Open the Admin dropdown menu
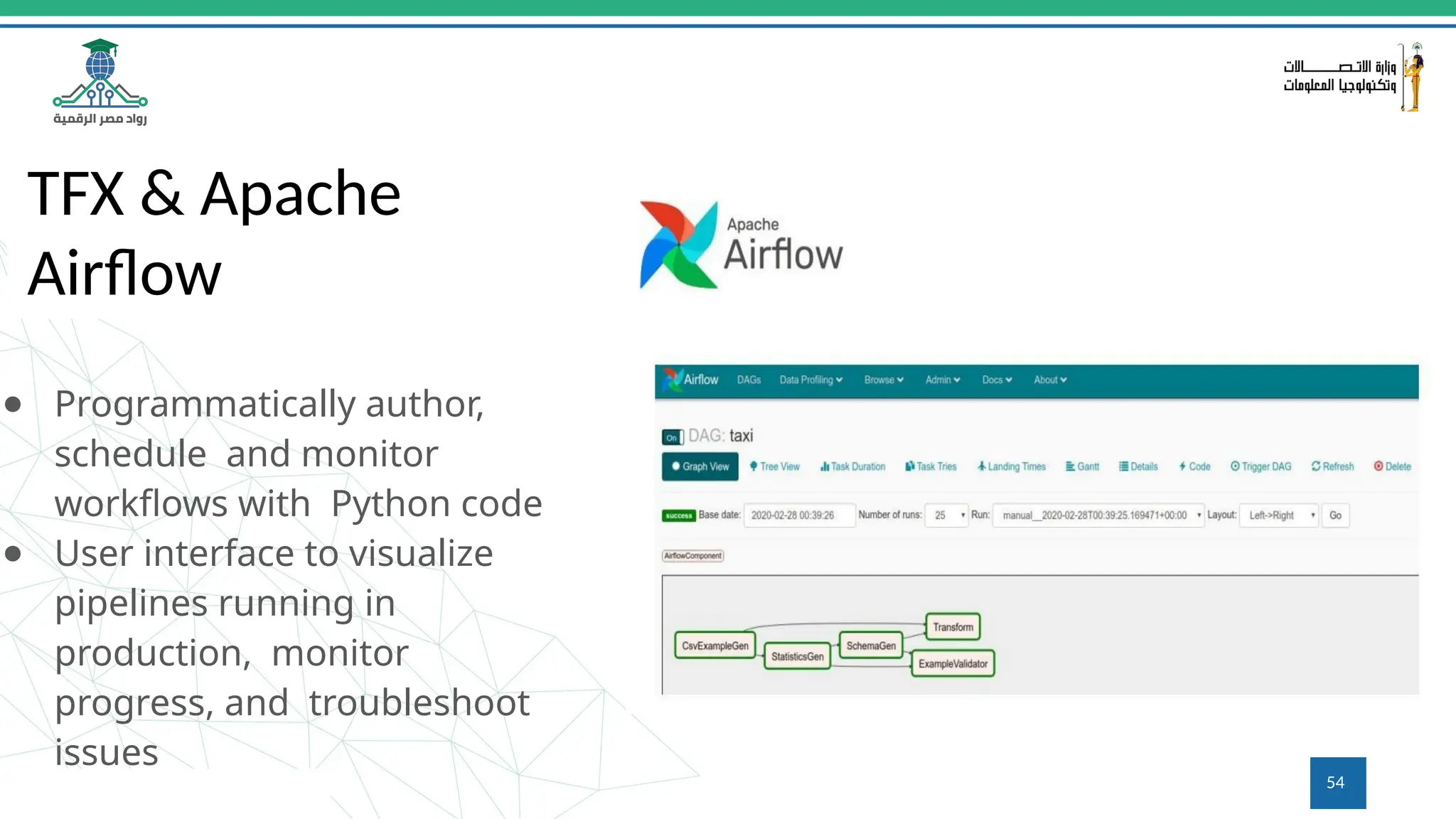Viewport: 1456px width, 819px height. [x=943, y=380]
